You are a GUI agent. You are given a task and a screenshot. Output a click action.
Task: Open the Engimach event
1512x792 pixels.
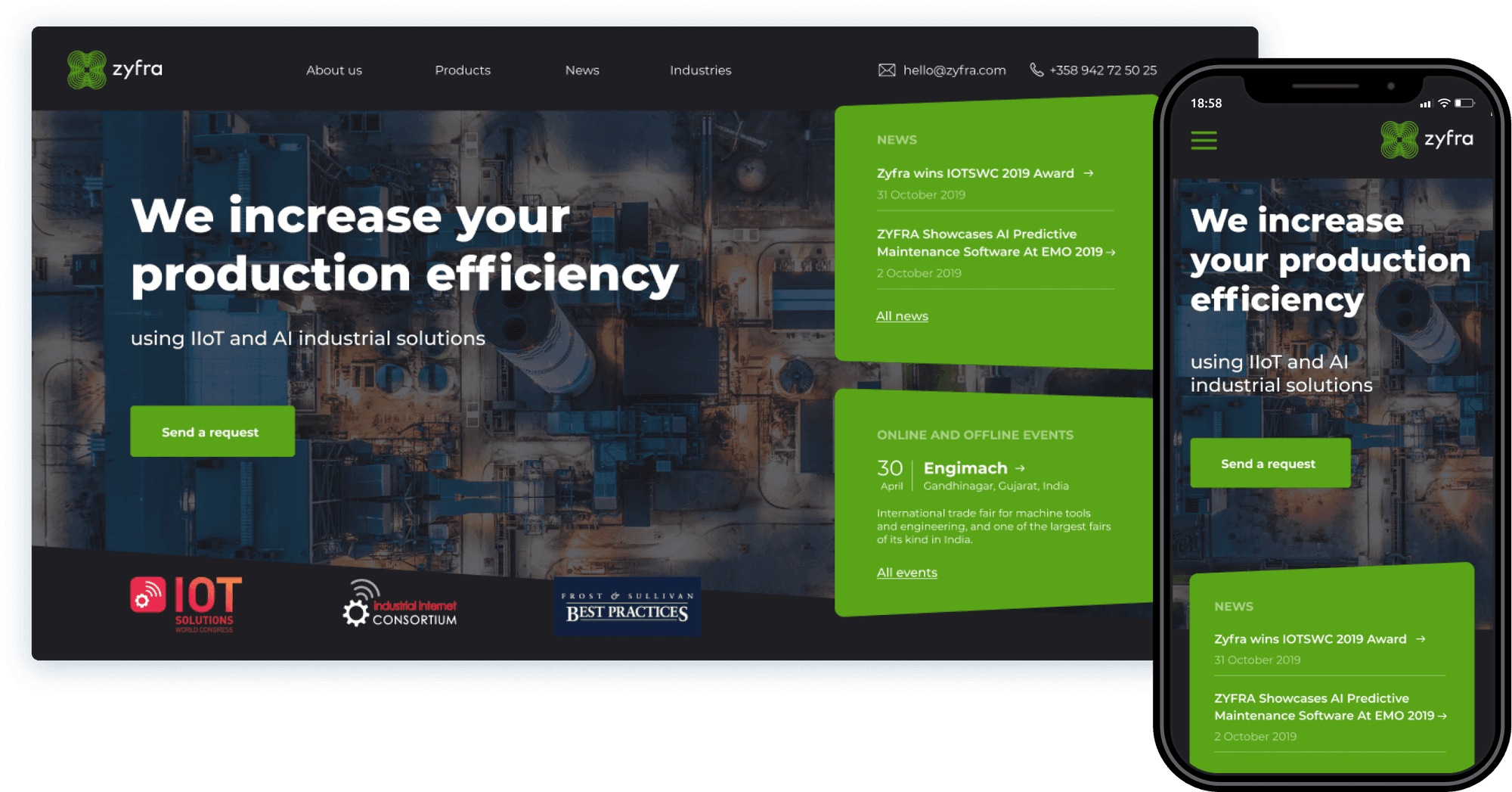coord(965,468)
